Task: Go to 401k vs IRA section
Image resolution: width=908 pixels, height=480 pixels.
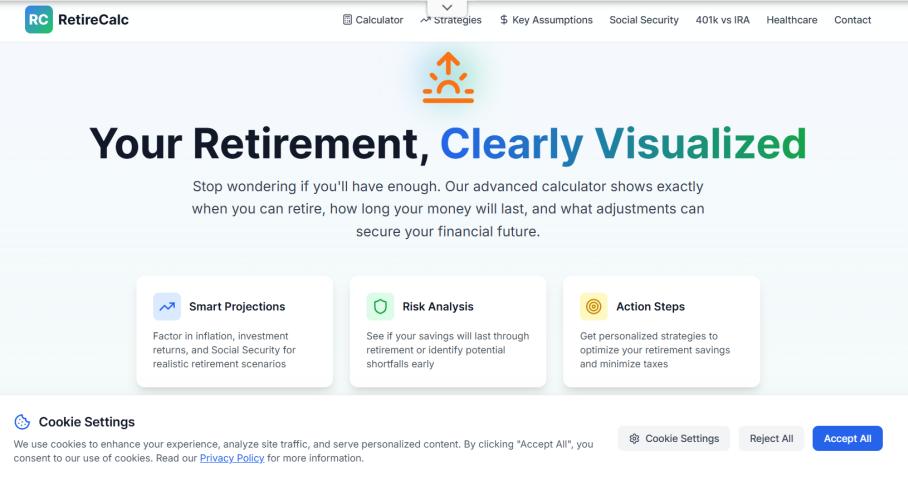Action: pyautogui.click(x=722, y=20)
